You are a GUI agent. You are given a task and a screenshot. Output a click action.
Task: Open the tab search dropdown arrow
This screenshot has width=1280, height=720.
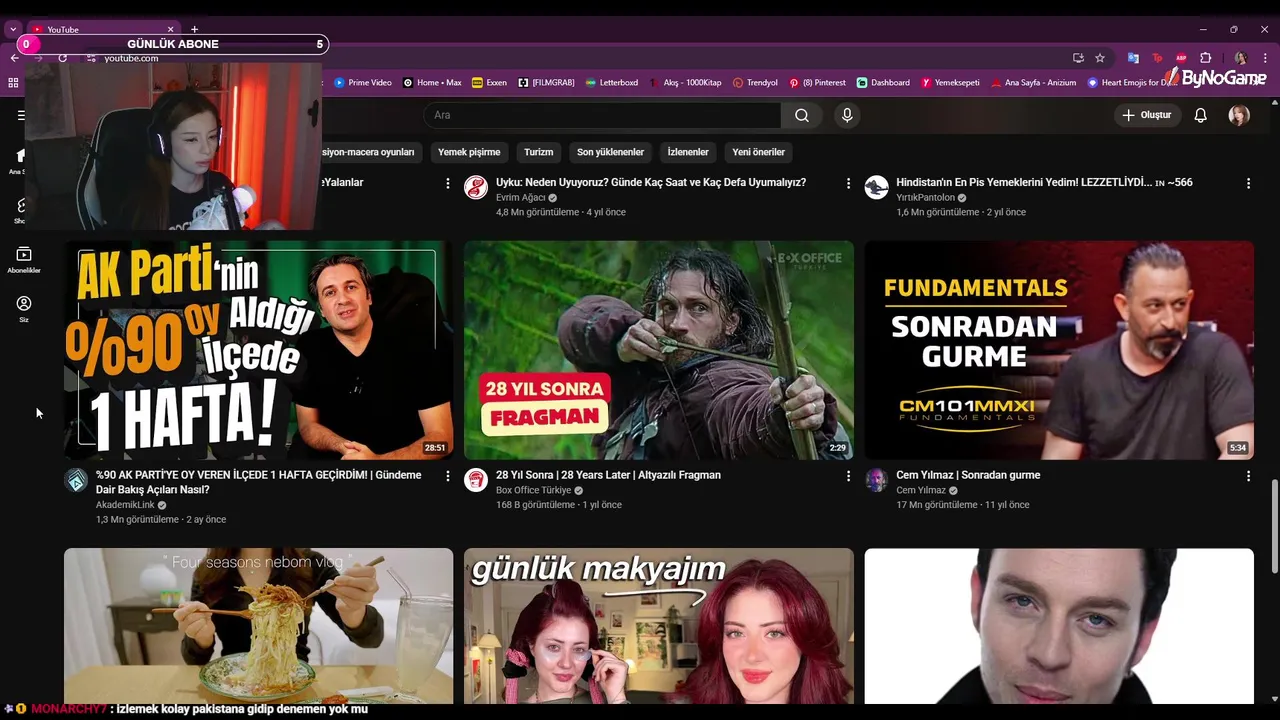point(13,29)
